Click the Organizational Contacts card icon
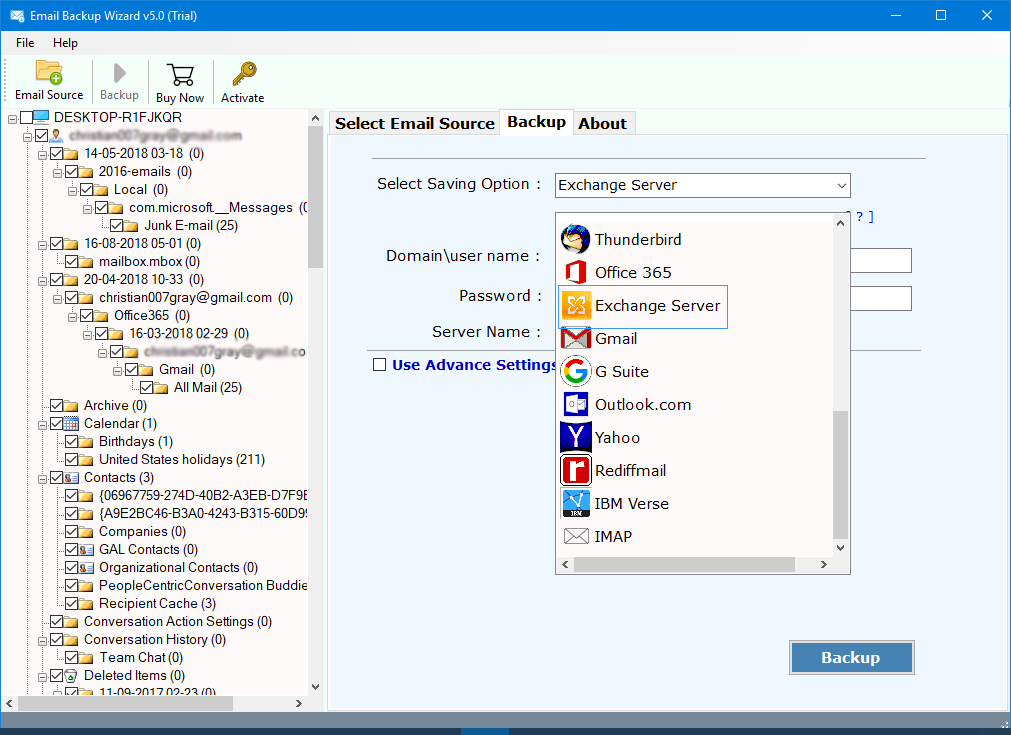 click(86, 568)
